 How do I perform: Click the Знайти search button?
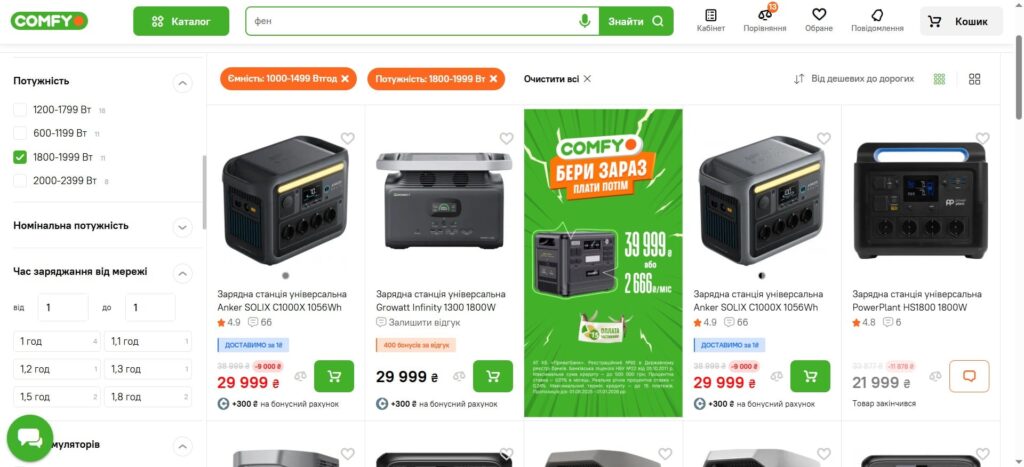click(x=635, y=21)
